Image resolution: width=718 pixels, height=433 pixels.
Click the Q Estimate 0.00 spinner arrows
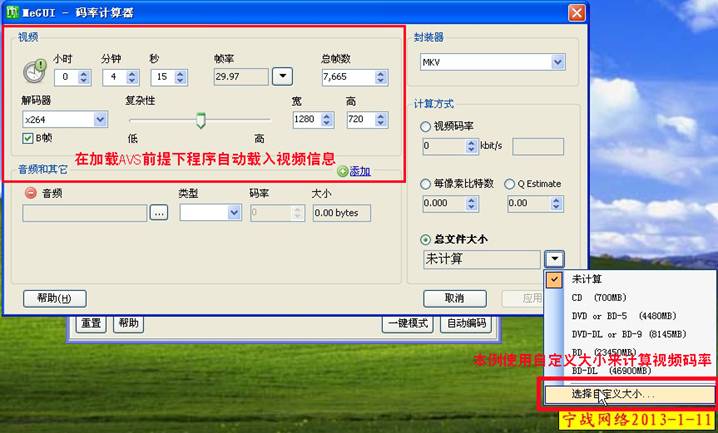coord(556,203)
